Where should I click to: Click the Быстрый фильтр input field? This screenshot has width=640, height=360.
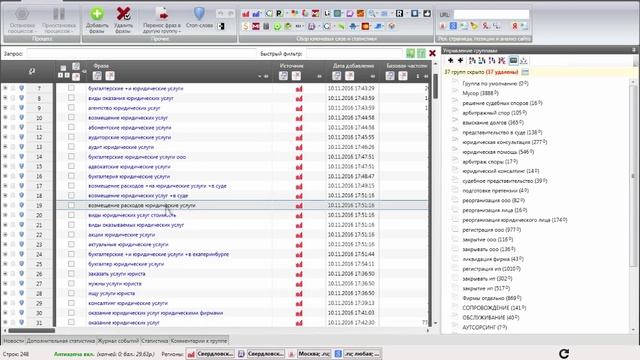click(354, 53)
